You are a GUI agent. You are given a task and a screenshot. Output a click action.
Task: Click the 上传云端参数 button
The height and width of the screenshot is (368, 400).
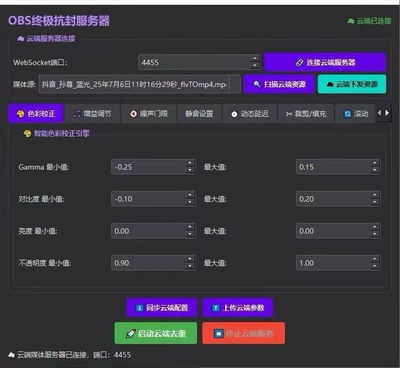click(238, 307)
